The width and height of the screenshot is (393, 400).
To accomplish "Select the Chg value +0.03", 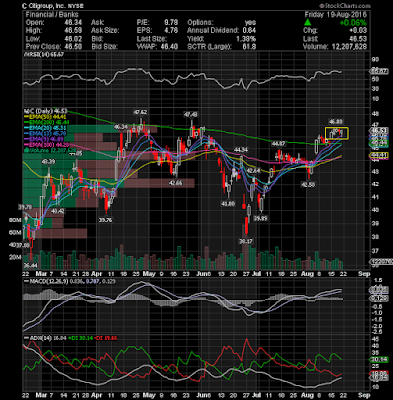I will (x=359, y=31).
